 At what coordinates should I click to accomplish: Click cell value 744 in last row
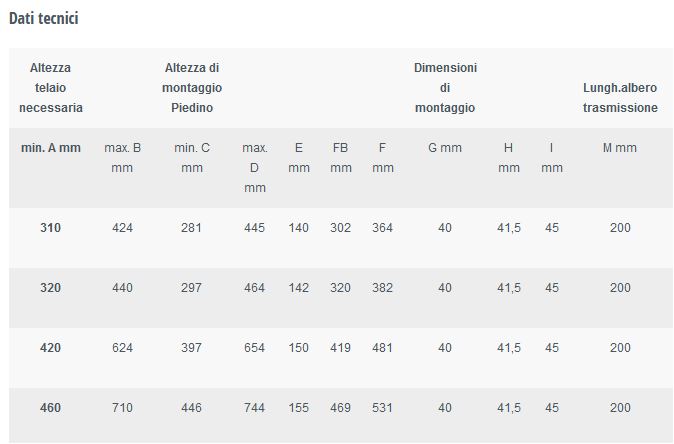coord(254,407)
